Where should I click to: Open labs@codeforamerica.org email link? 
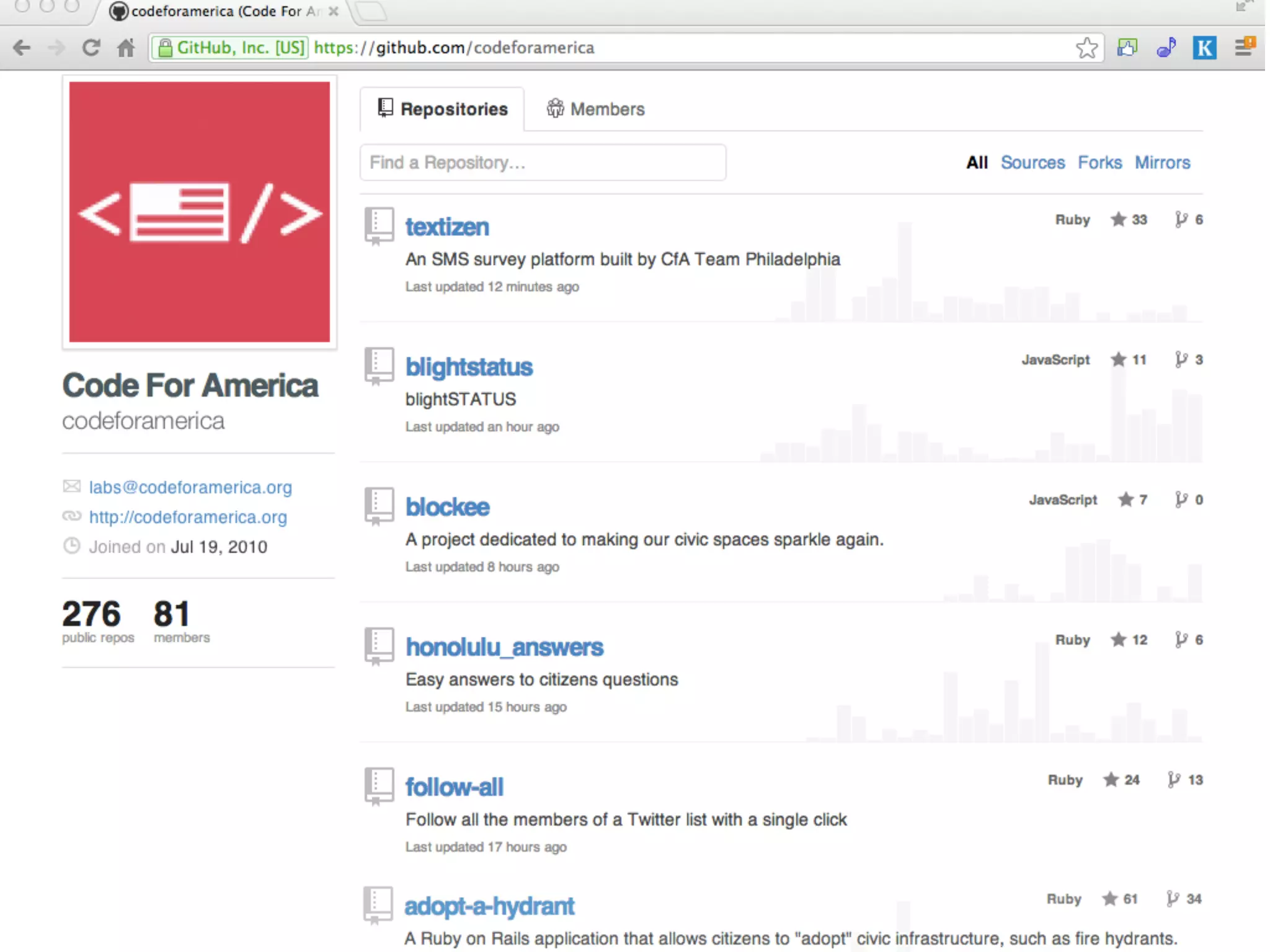pyautogui.click(x=190, y=487)
